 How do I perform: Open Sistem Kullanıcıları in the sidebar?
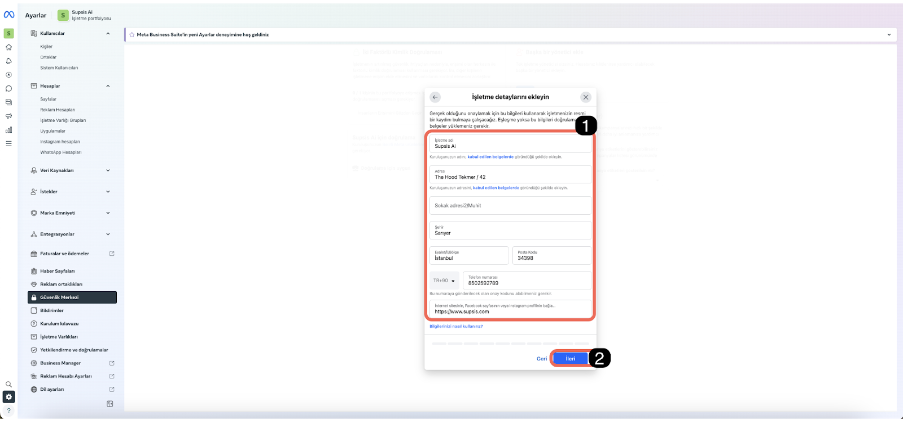click(x=59, y=68)
